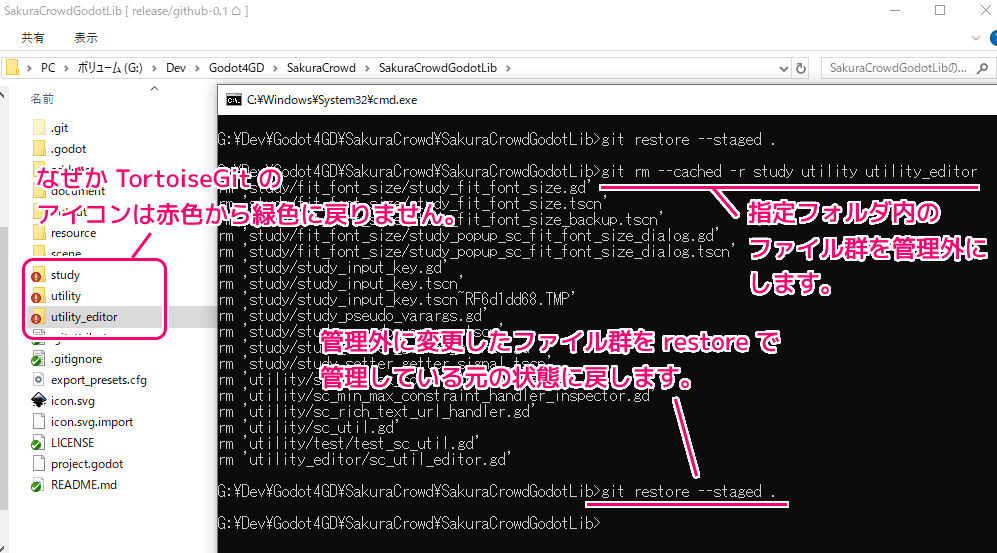Click the README.md file icon
This screenshot has width=997, height=553.
point(40,485)
